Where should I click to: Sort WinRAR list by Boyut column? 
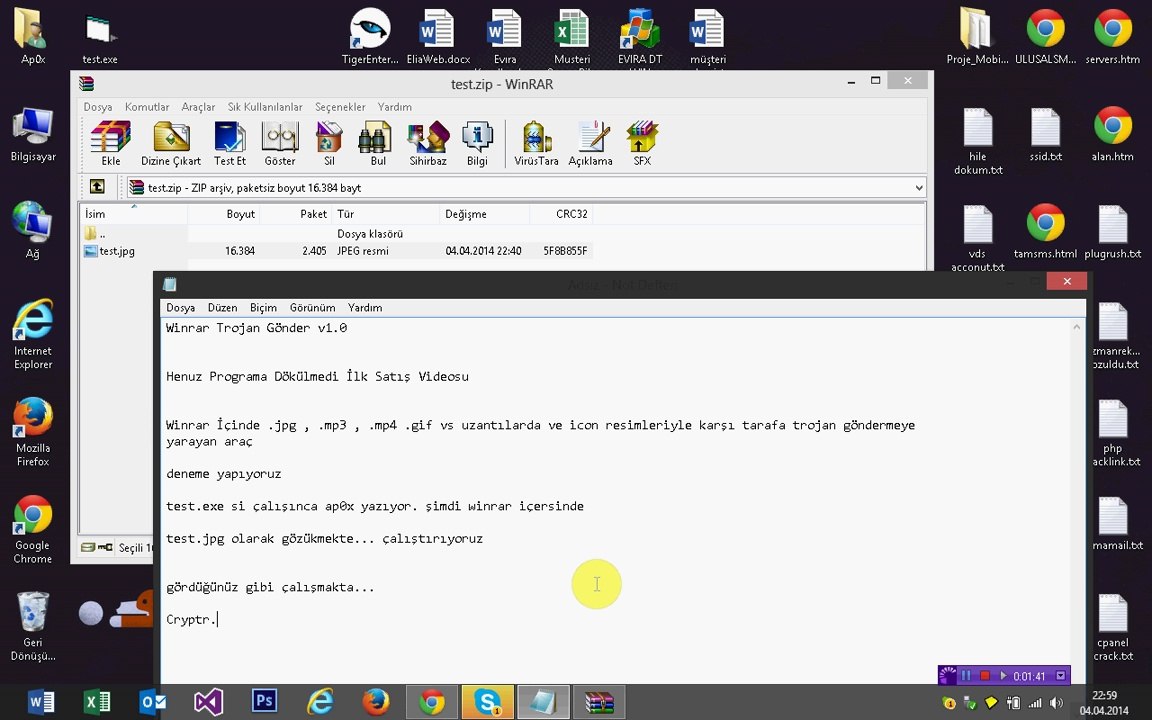pos(223,214)
